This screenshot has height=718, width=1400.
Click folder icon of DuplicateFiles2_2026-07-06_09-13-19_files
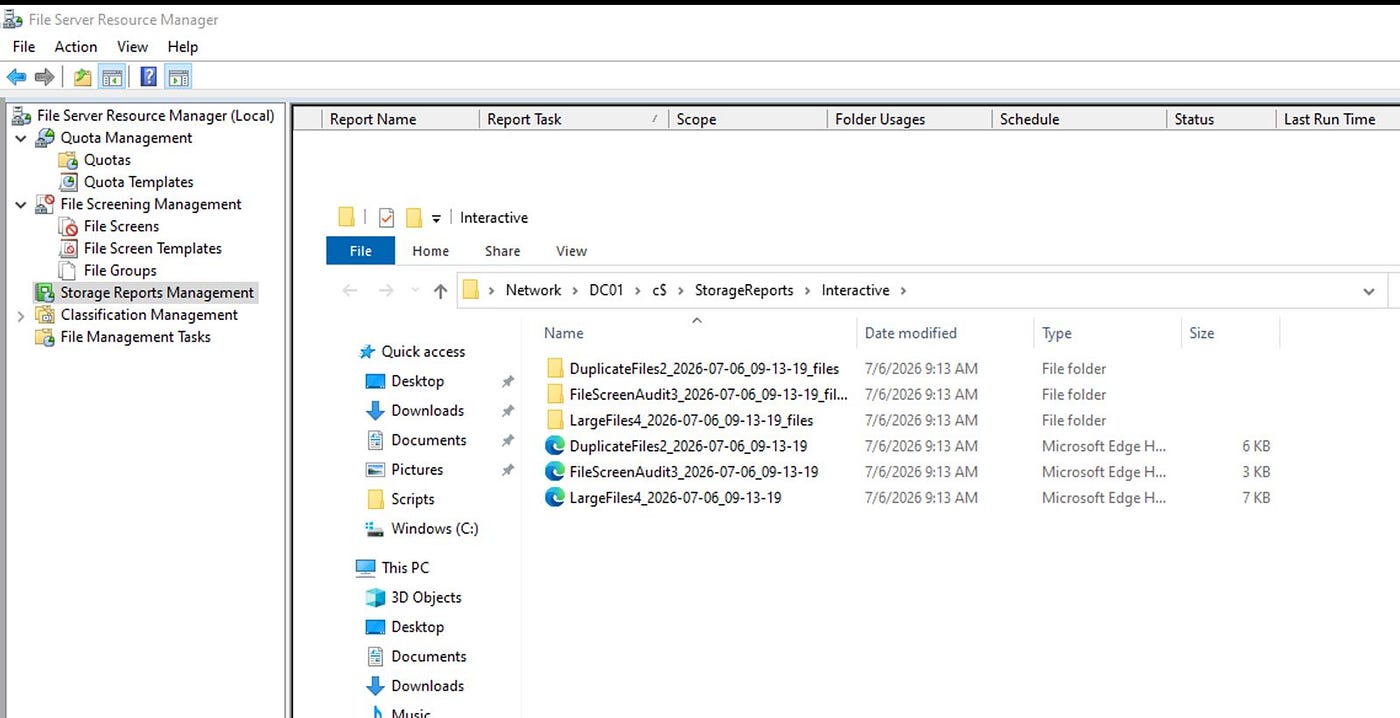555,368
